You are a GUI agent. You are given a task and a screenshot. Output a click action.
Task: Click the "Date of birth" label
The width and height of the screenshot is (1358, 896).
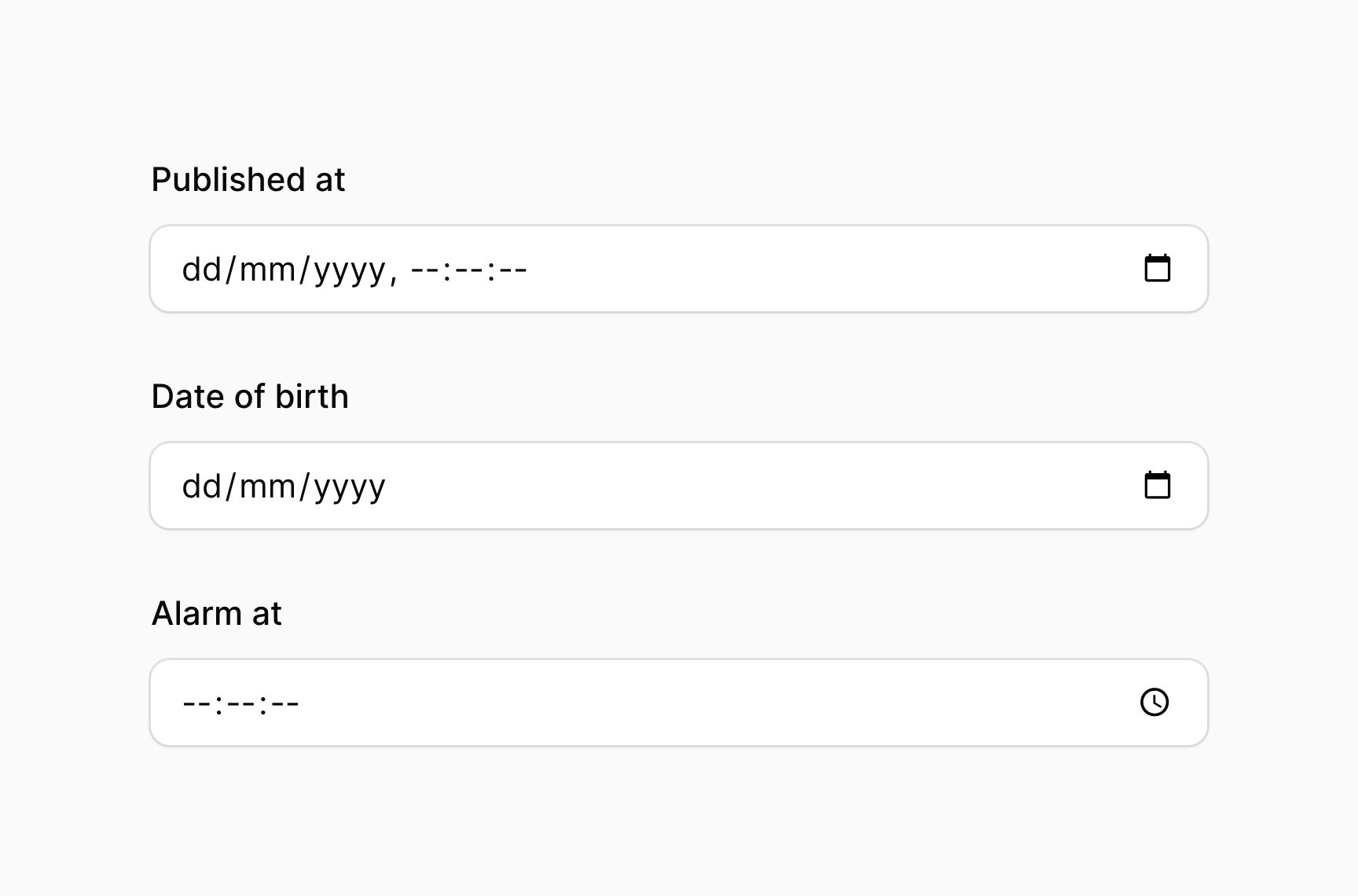point(250,397)
